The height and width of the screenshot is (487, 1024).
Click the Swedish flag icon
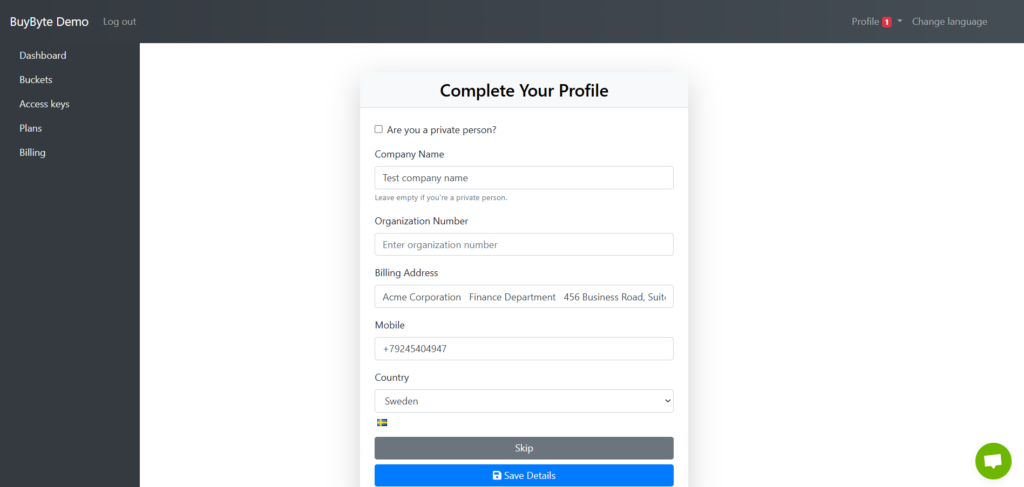pos(382,422)
